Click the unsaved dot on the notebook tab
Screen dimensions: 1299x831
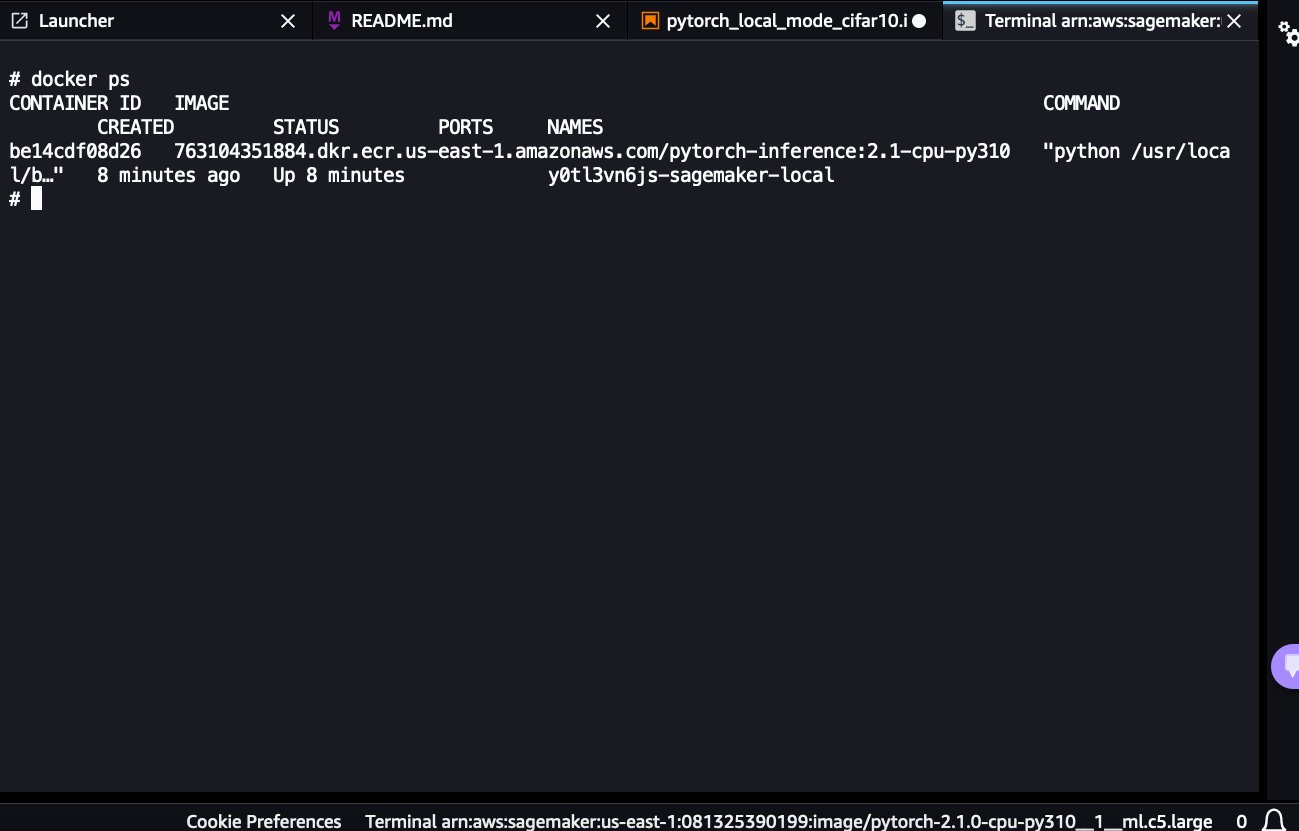(919, 21)
